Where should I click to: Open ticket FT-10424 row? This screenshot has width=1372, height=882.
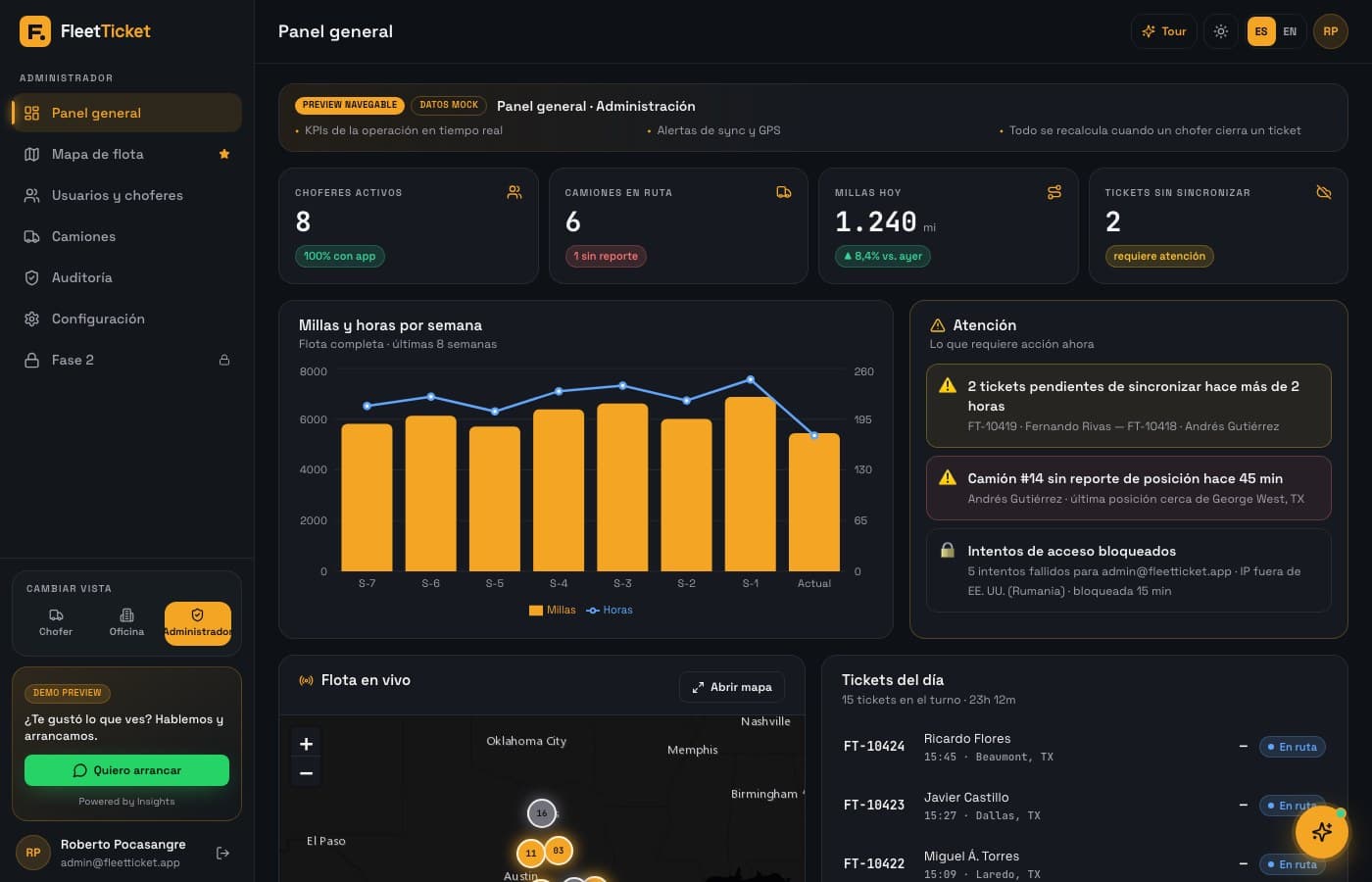pyautogui.click(x=1085, y=747)
